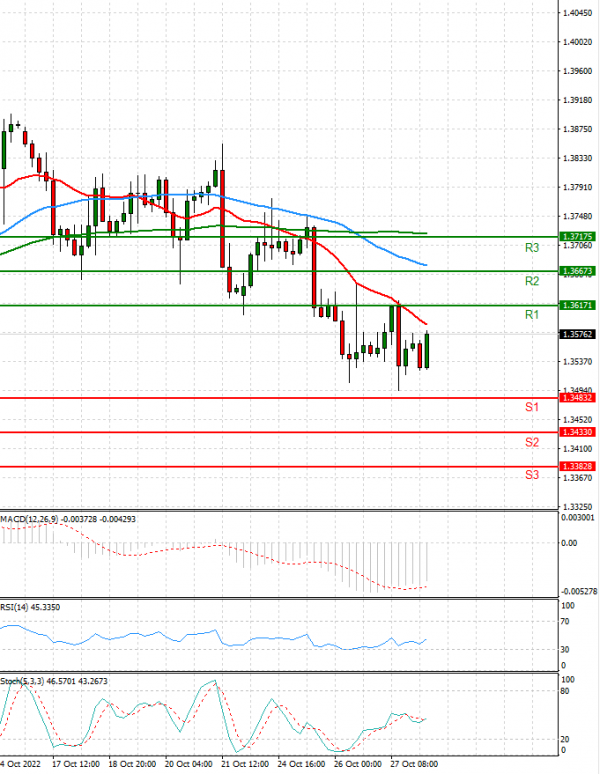Select the 24 Oct 16:00 time label

[301, 764]
